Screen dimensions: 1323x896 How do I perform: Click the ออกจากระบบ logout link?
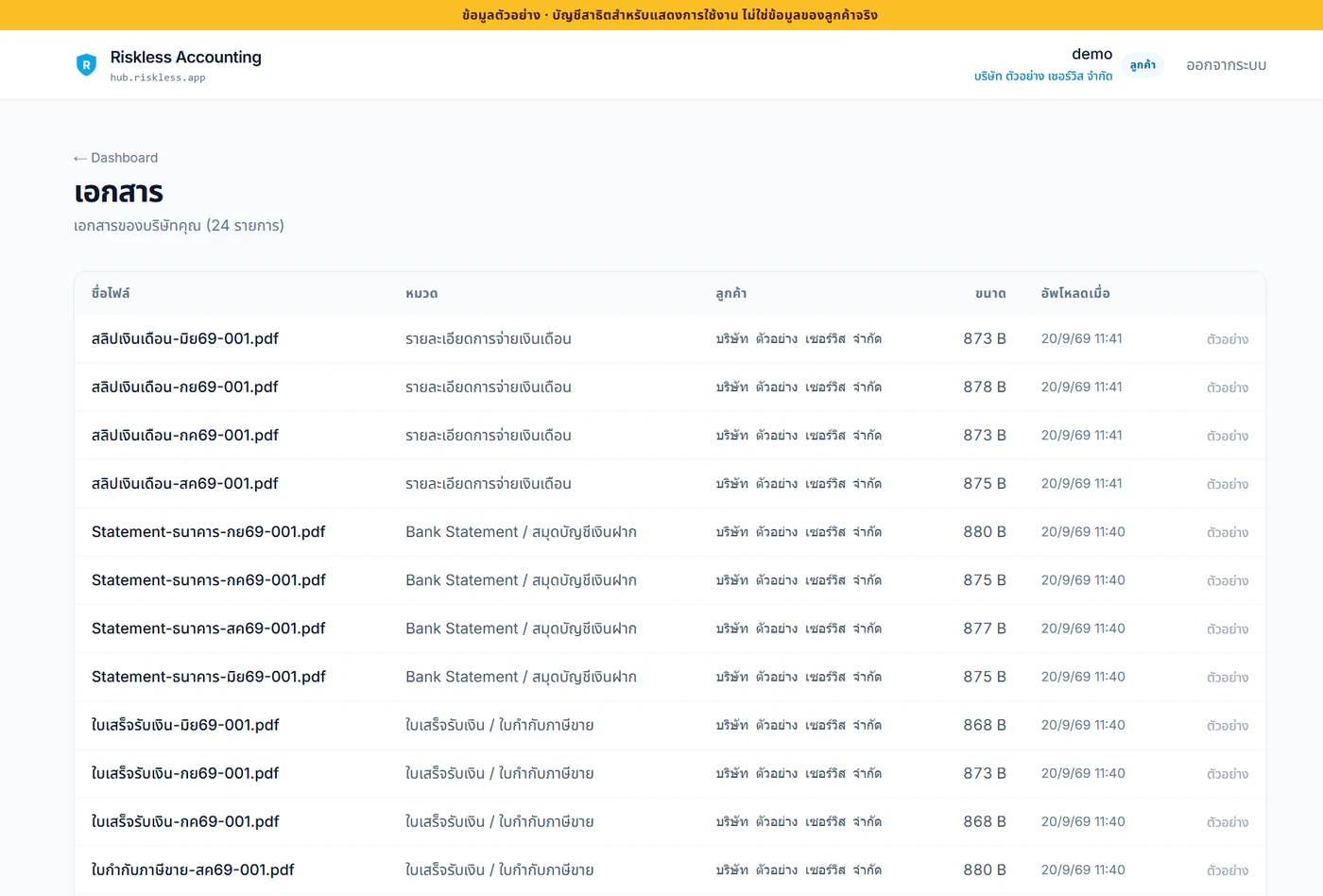click(x=1226, y=65)
